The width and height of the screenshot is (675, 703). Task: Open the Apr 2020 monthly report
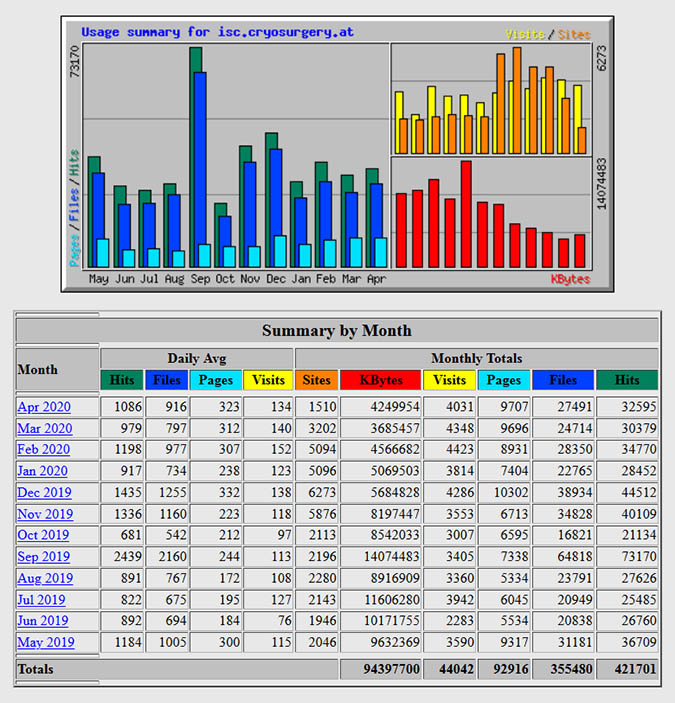coord(43,407)
